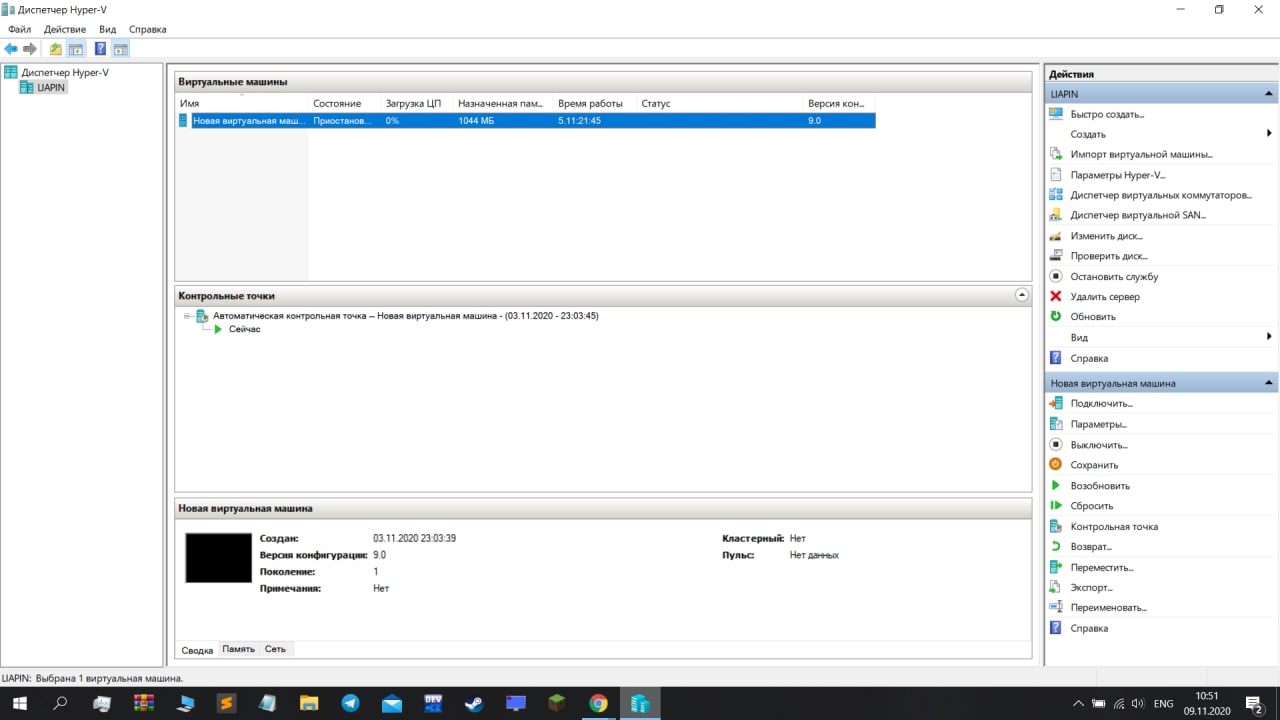Collapse the checkpoint tree node
Image resolution: width=1280 pixels, height=720 pixels.
[187, 316]
